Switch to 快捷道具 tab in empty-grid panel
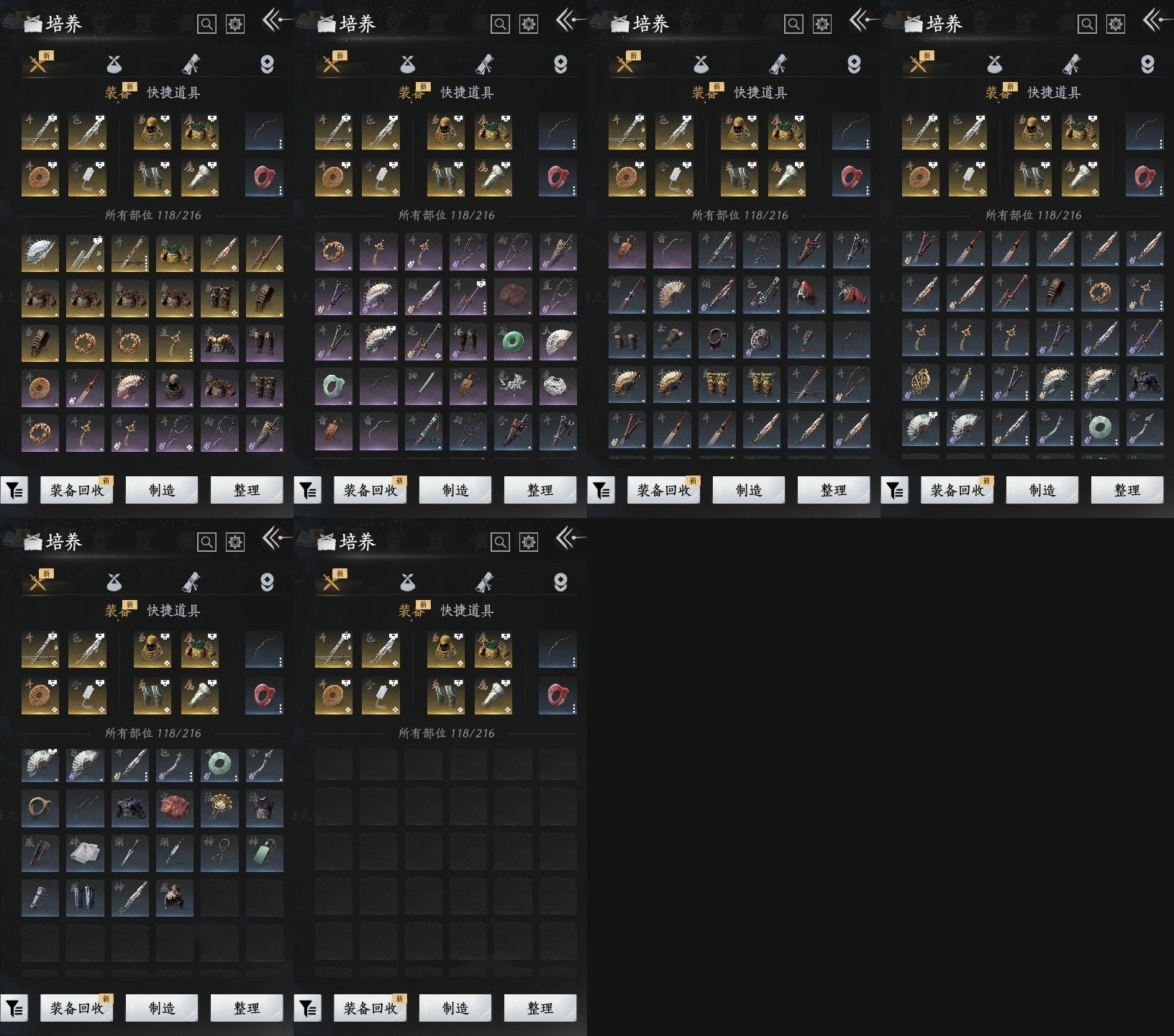1174x1036 pixels. tap(467, 611)
